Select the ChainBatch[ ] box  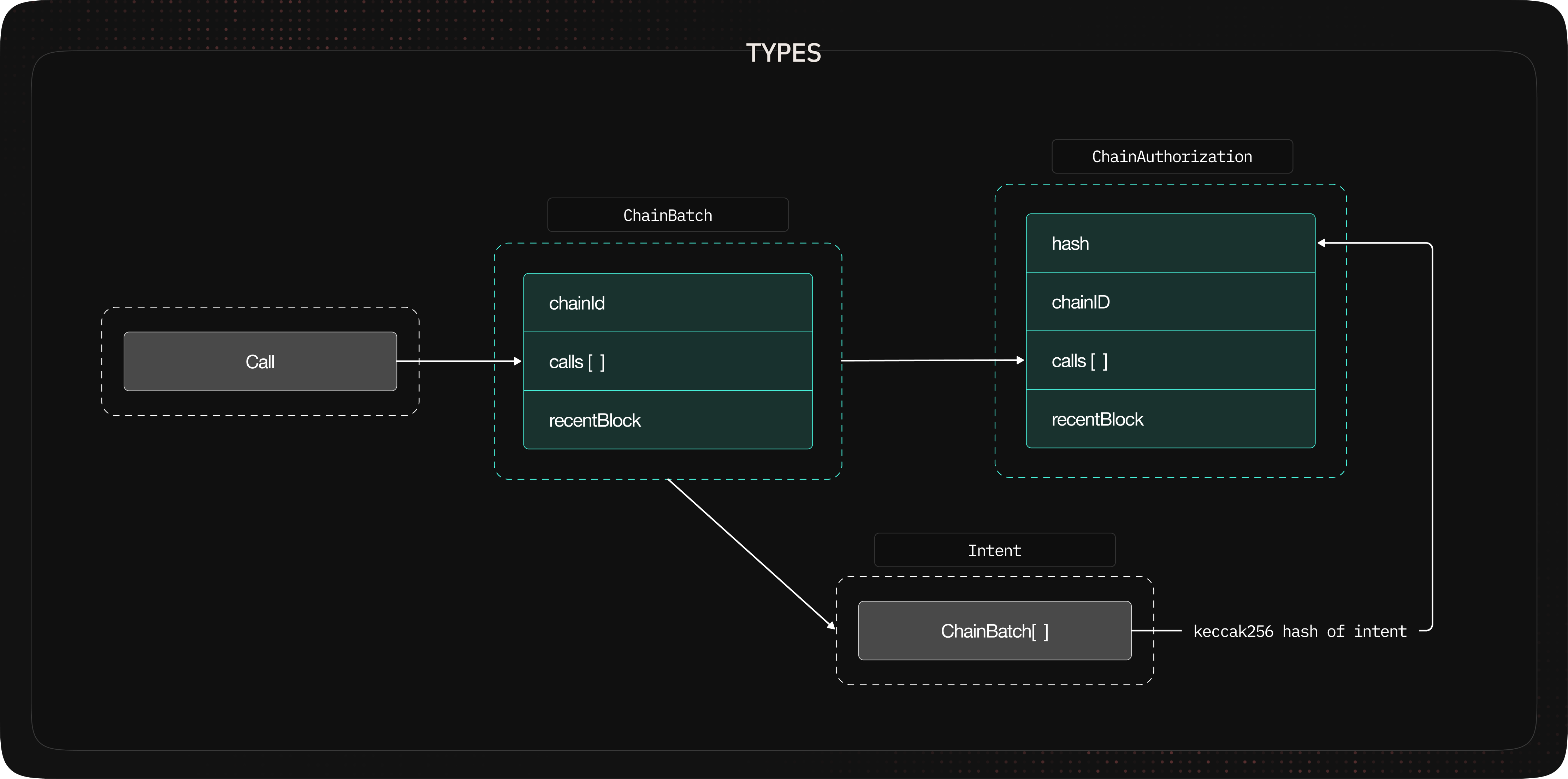coord(995,631)
